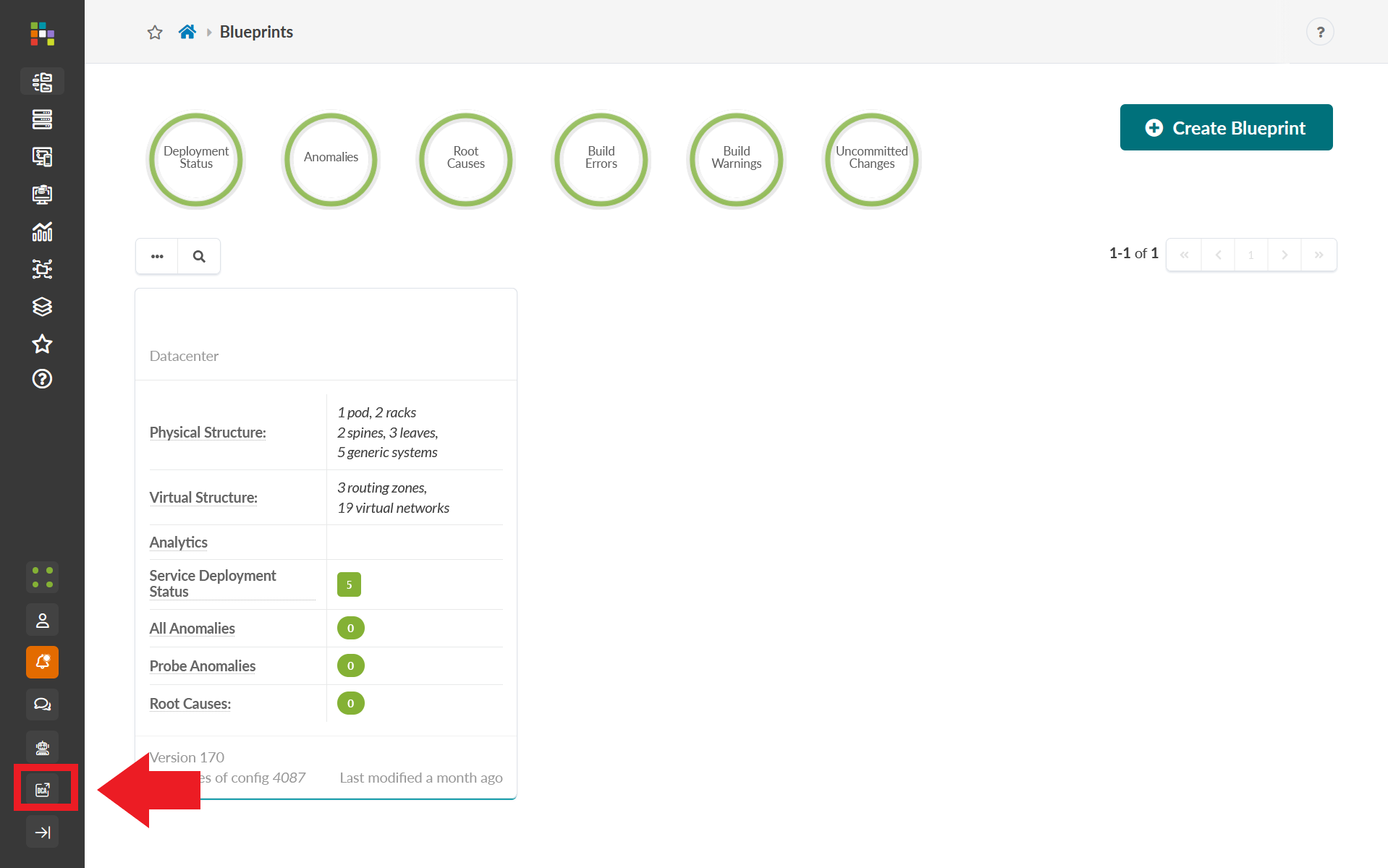Open the sidebar Help question-mark icon
Image resolution: width=1388 pixels, height=868 pixels.
coord(42,379)
